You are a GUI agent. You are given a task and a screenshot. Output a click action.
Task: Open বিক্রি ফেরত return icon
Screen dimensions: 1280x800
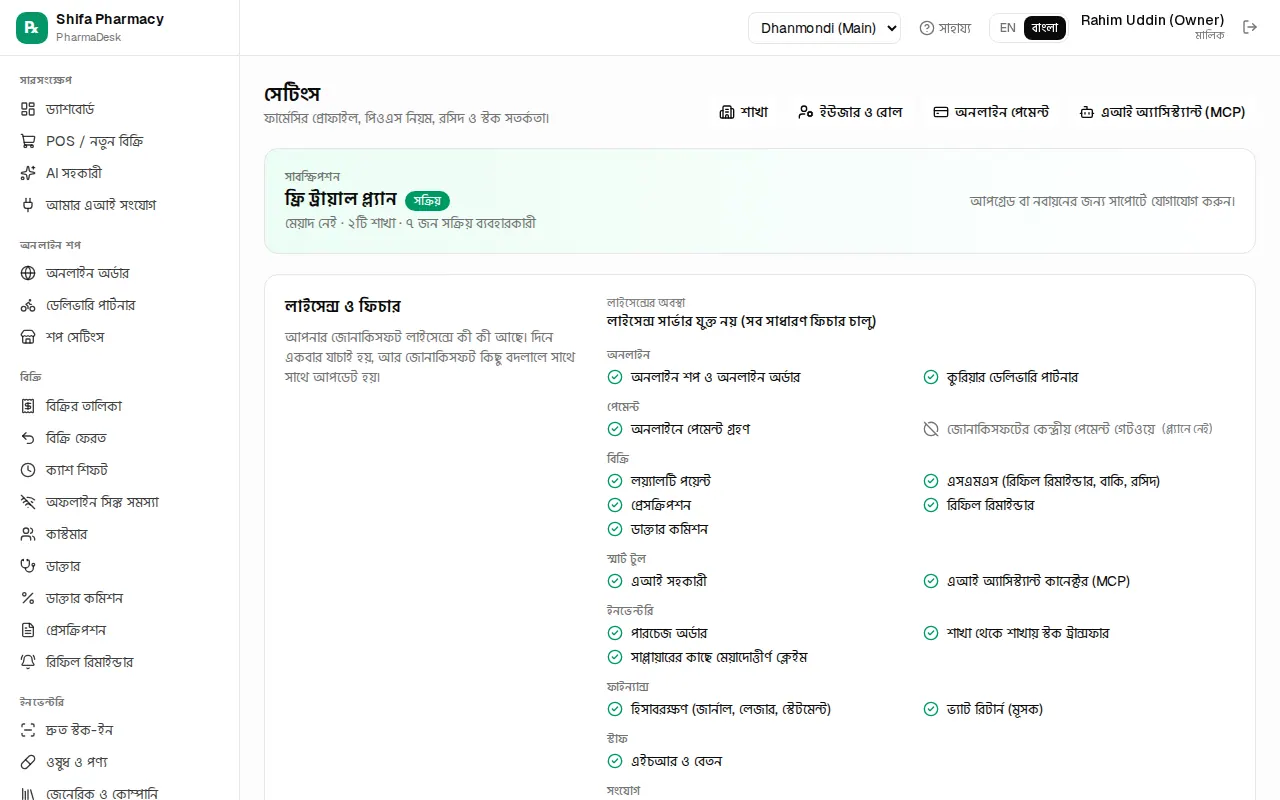click(x=28, y=438)
